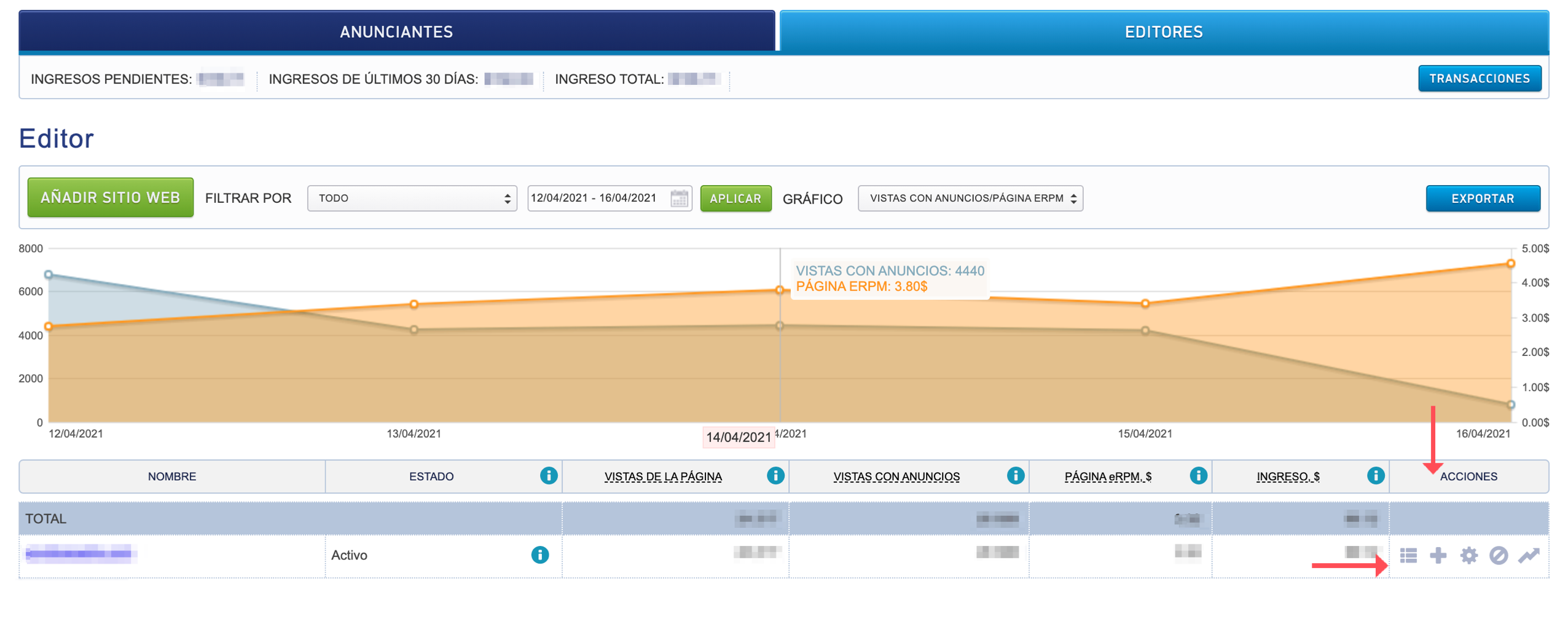The width and height of the screenshot is (1568, 632).
Task: Expand the Gráfico metric dropdown
Action: 970,199
